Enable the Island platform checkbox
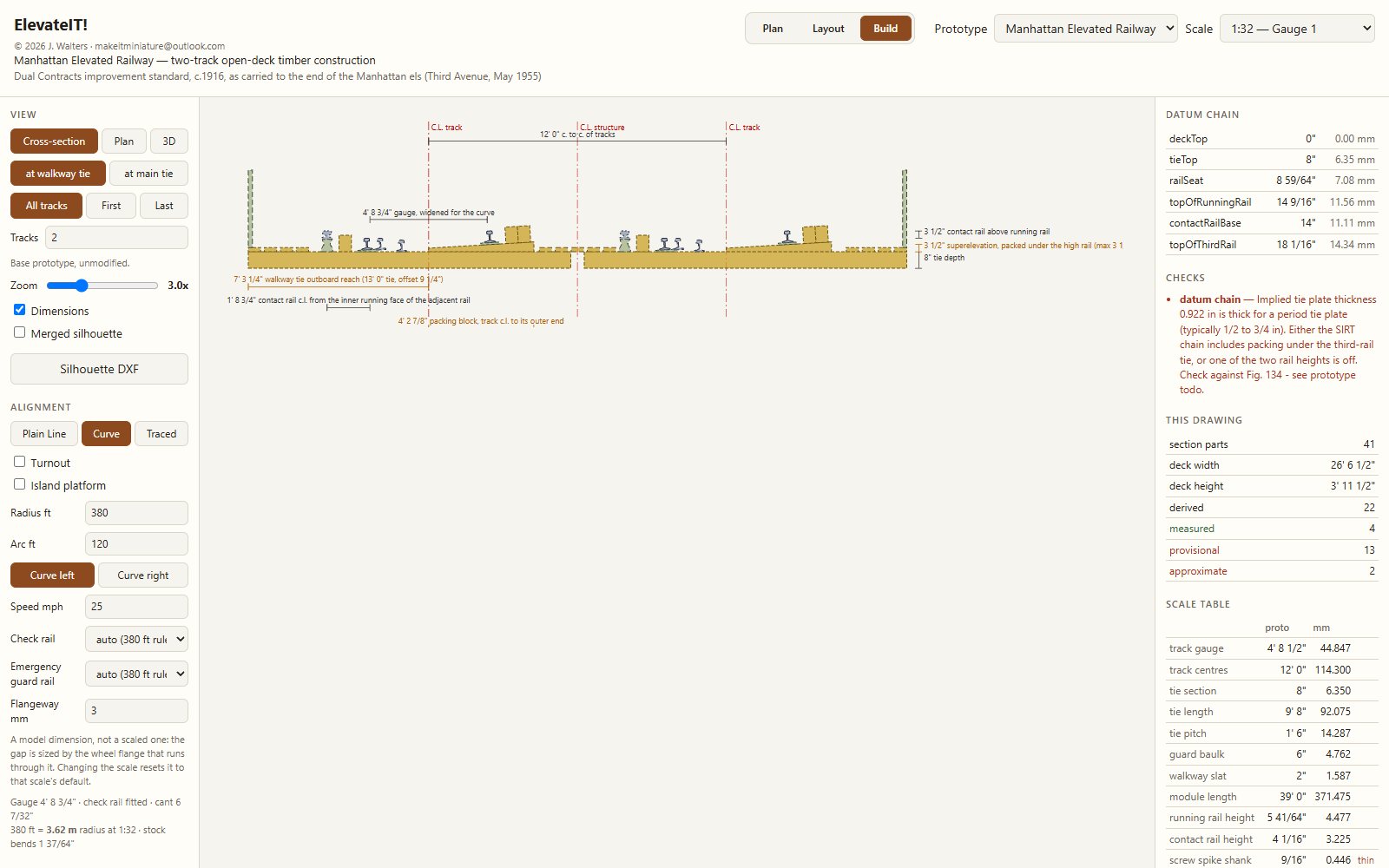1389x868 pixels. [x=19, y=484]
